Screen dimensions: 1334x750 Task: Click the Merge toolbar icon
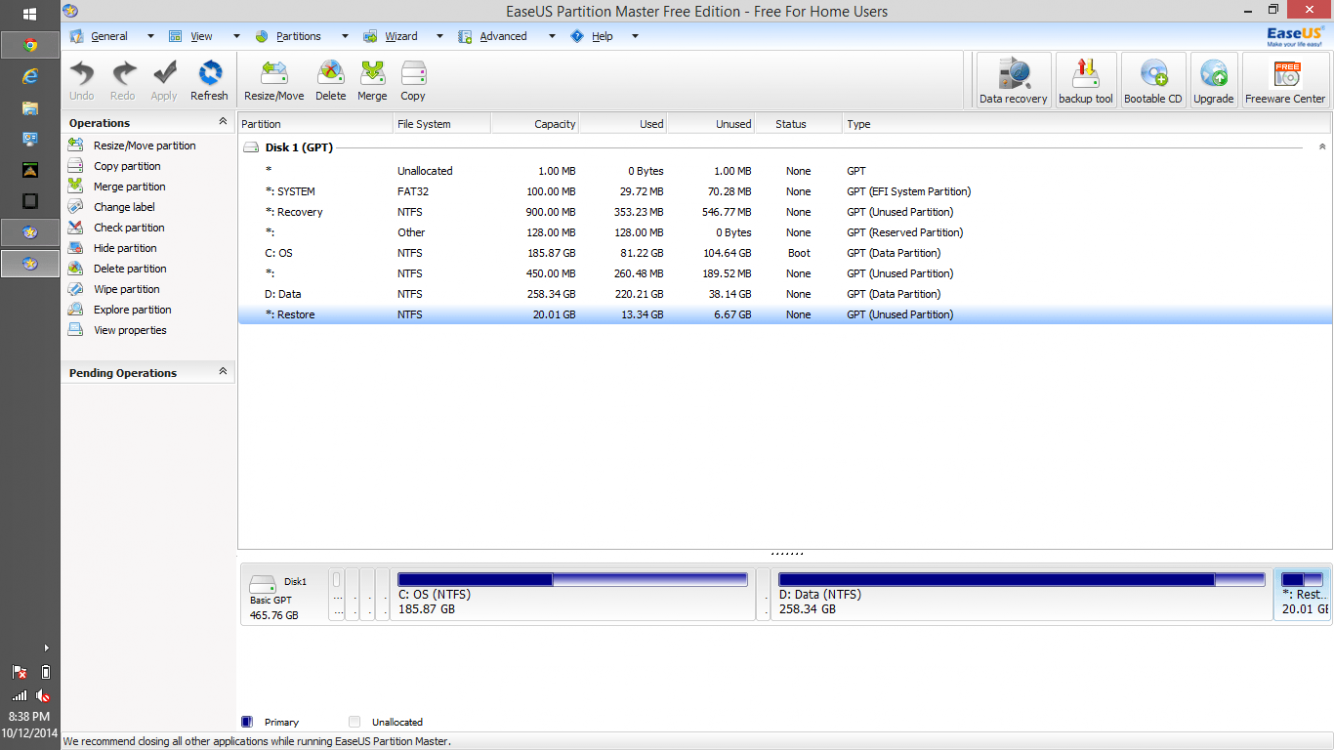[372, 80]
